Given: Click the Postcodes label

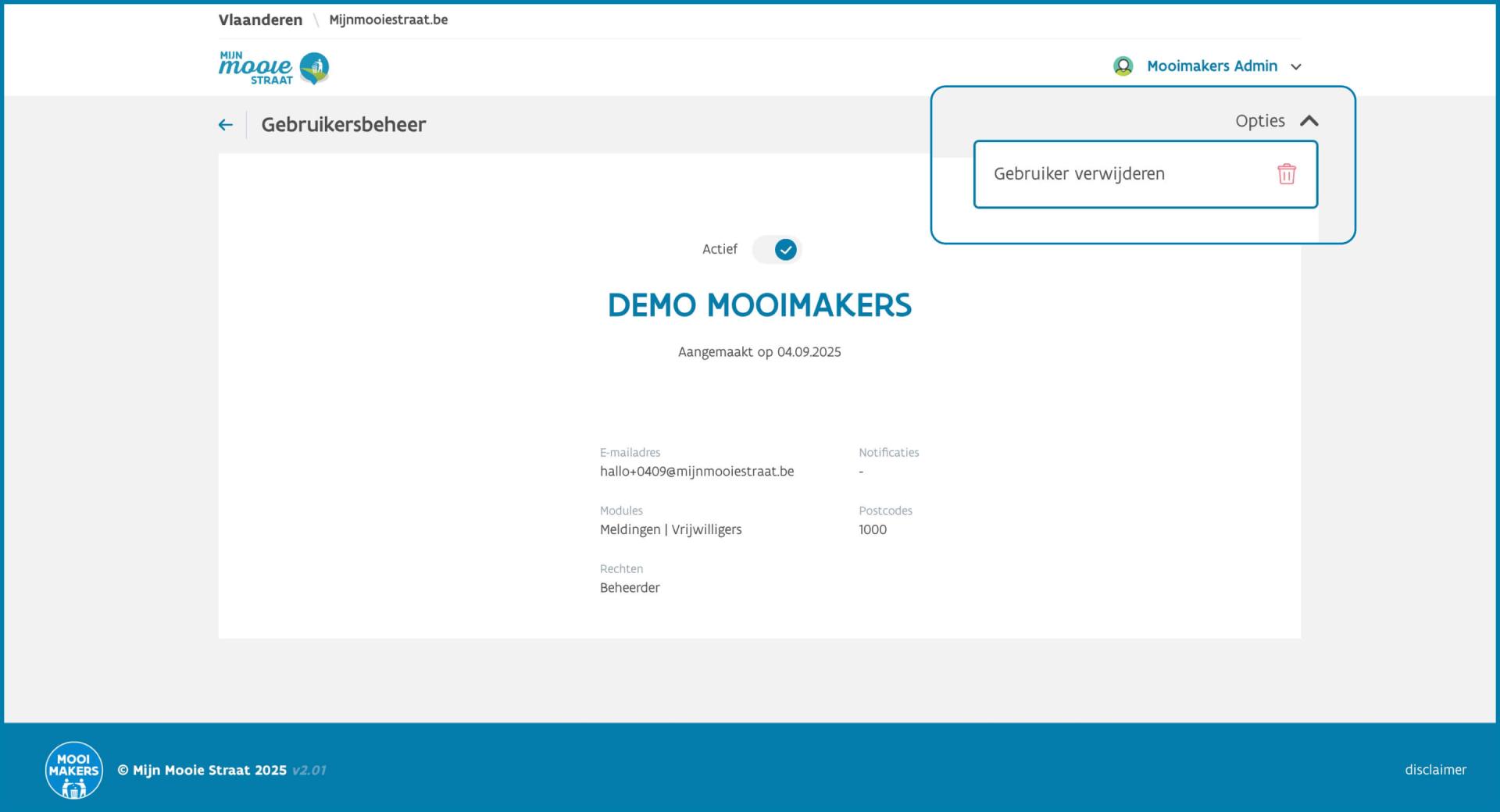Looking at the screenshot, I should [885, 511].
